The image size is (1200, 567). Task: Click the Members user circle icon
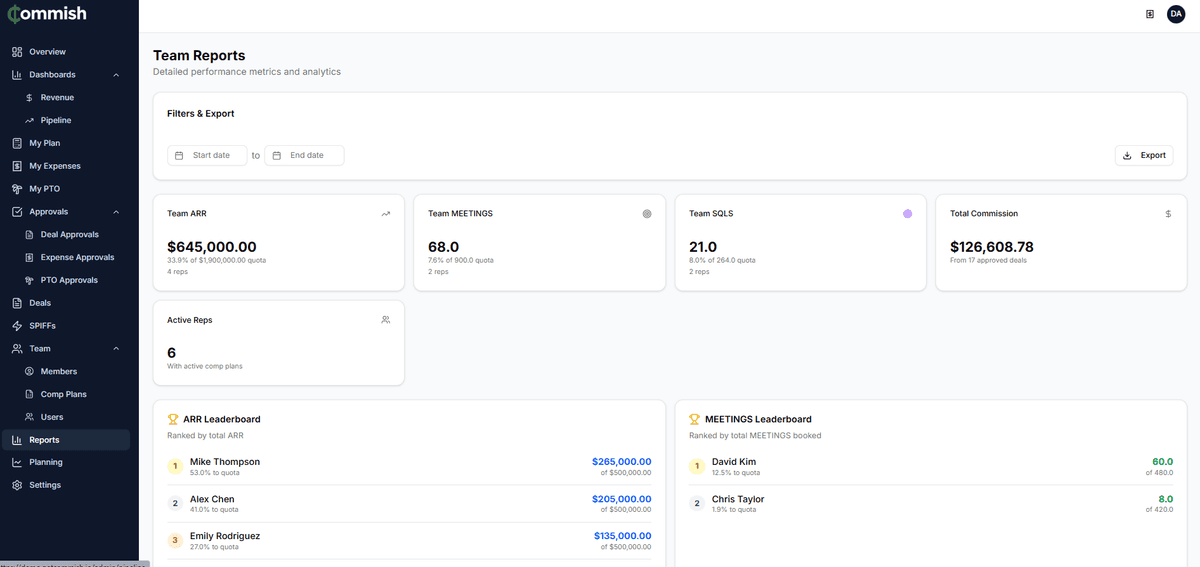pyautogui.click(x=30, y=372)
